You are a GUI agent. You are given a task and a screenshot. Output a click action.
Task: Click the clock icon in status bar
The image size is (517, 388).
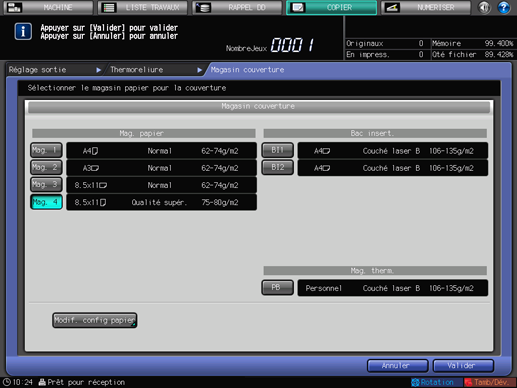[x=7, y=382]
